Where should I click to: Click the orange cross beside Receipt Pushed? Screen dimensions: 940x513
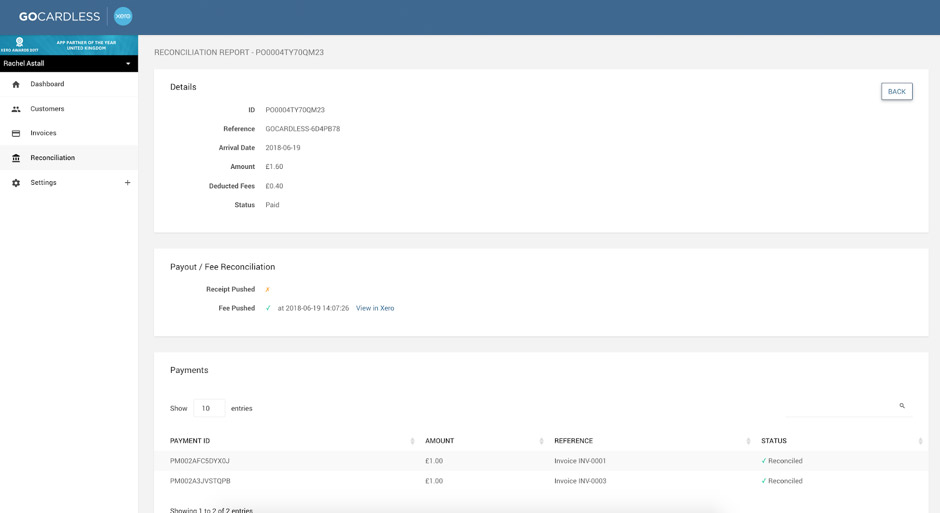point(267,289)
